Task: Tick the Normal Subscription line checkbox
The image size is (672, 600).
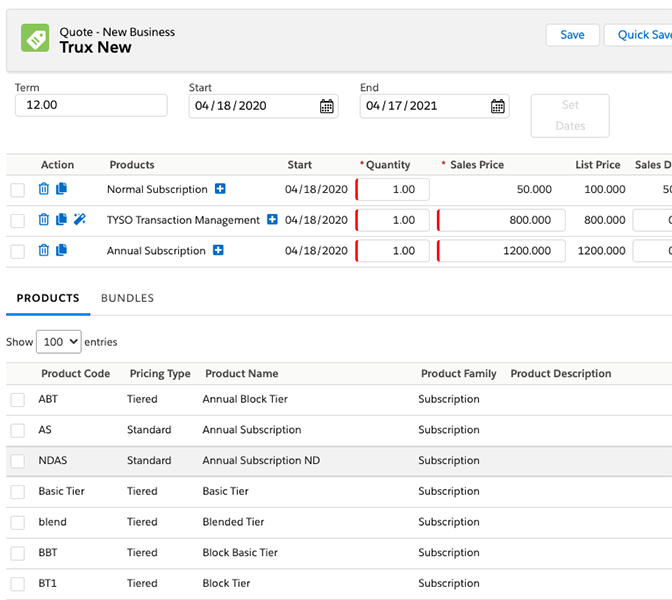Action: 18,190
